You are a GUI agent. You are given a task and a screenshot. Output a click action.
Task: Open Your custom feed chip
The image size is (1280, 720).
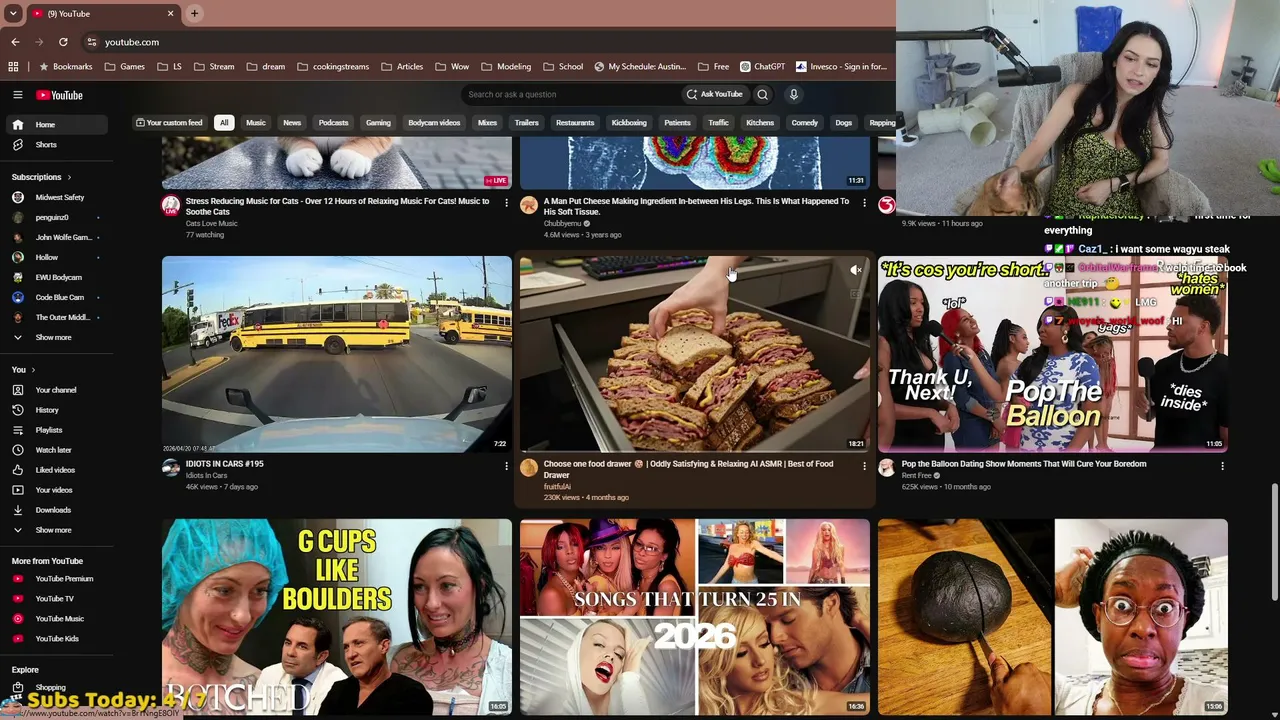pyautogui.click(x=169, y=123)
